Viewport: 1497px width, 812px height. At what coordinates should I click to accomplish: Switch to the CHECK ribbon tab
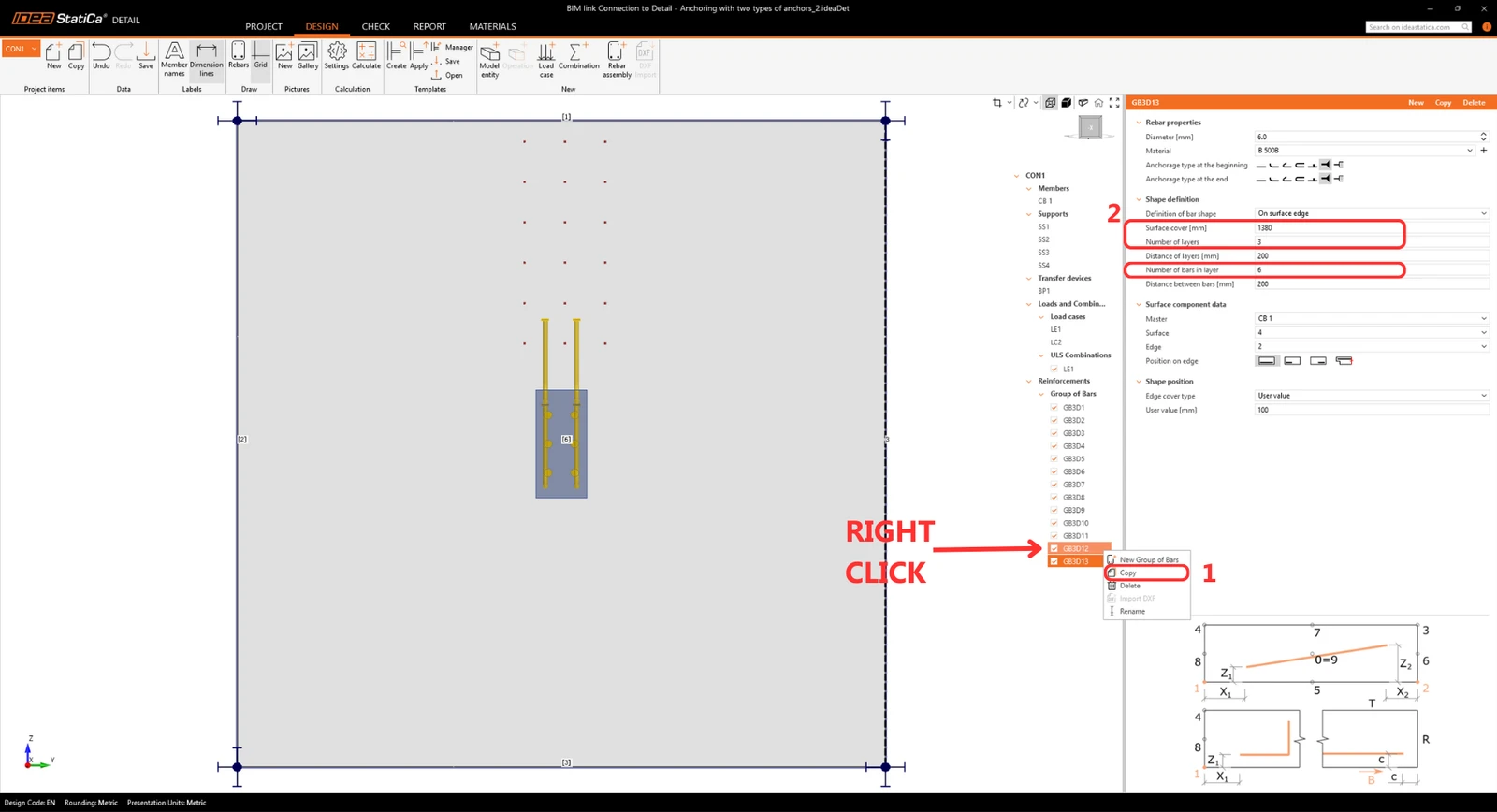375,26
